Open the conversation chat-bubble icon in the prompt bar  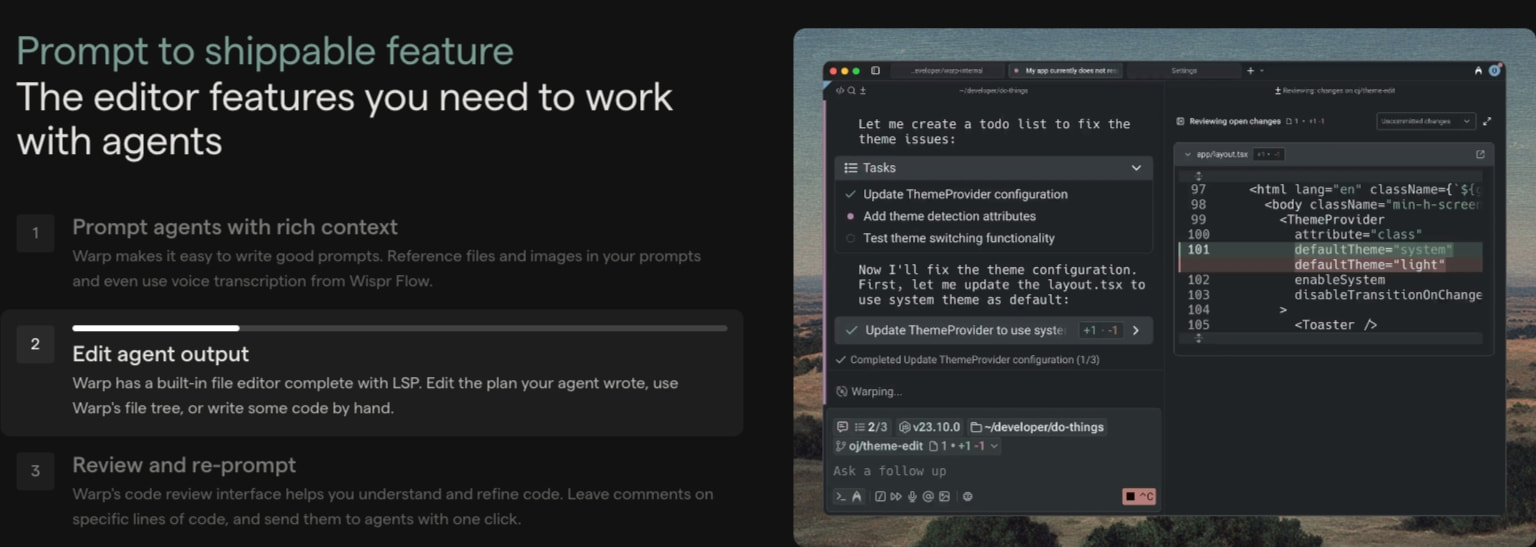pos(842,427)
